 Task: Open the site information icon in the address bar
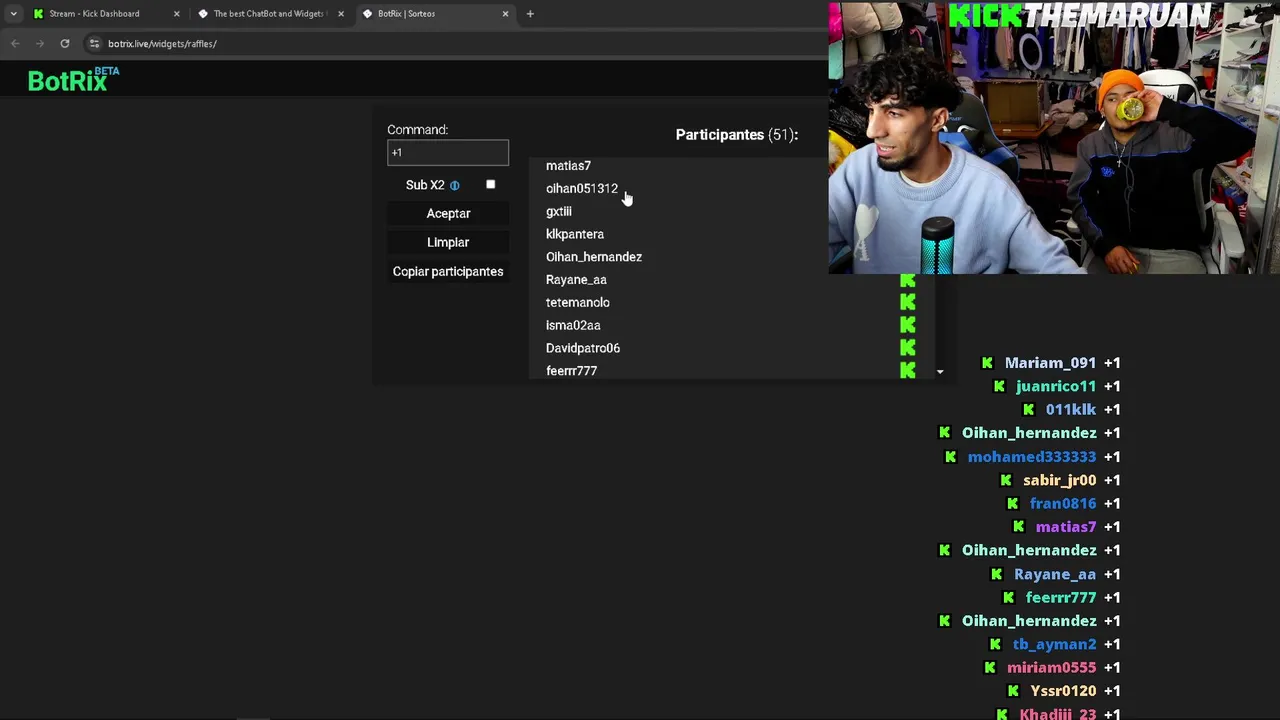tap(94, 44)
